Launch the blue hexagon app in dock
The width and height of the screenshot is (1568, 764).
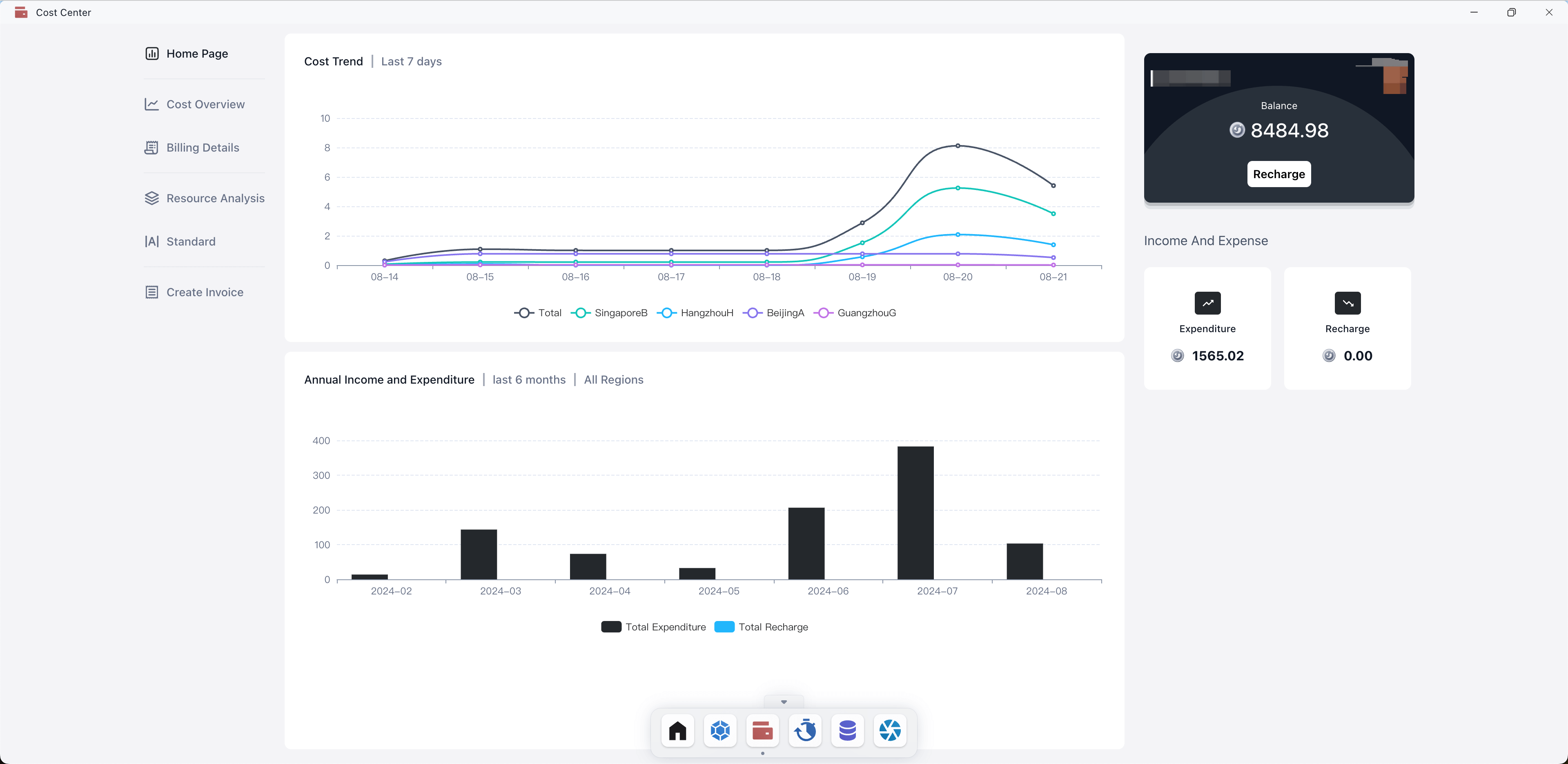[x=720, y=730]
